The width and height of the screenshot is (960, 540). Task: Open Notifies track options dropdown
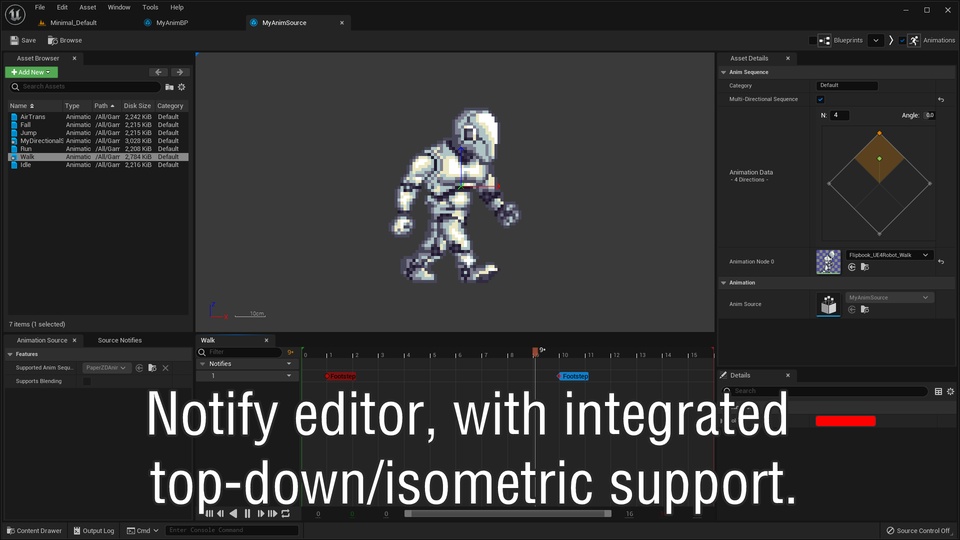tap(289, 364)
